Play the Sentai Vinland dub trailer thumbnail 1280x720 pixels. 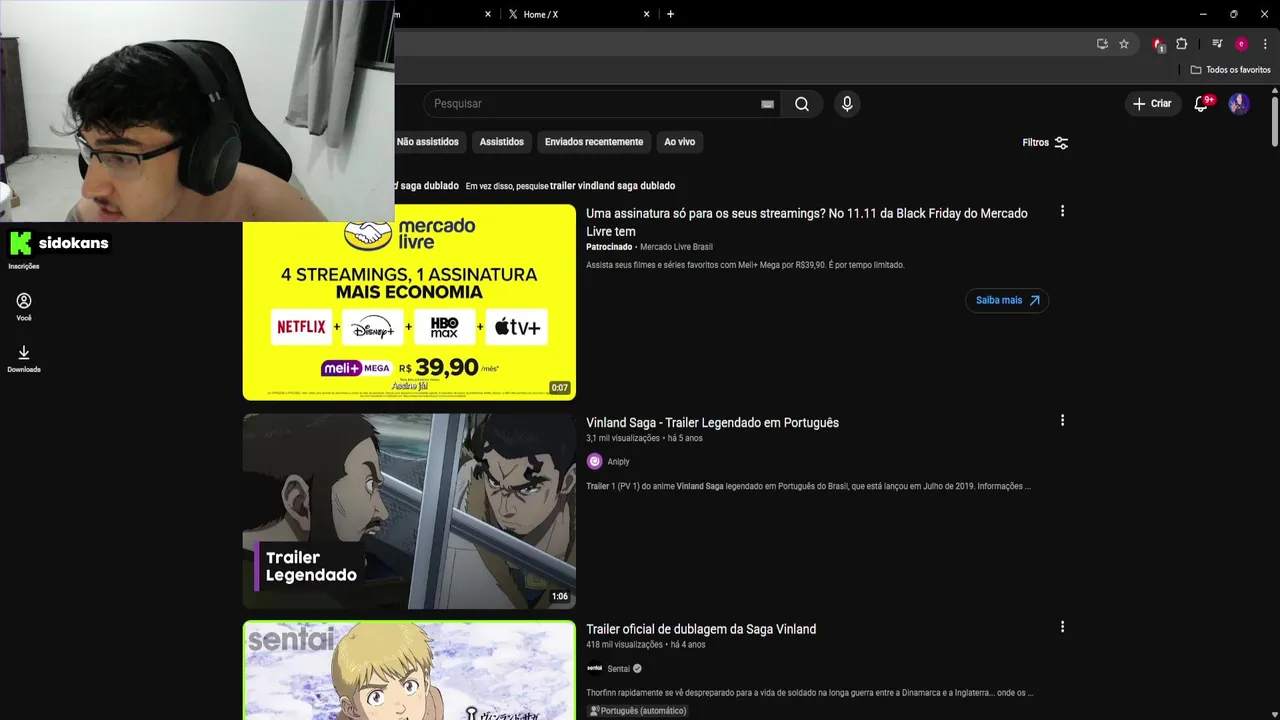(x=409, y=670)
